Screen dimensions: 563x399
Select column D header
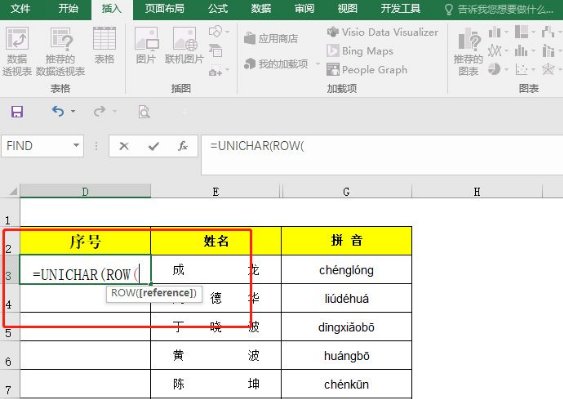[x=85, y=191]
